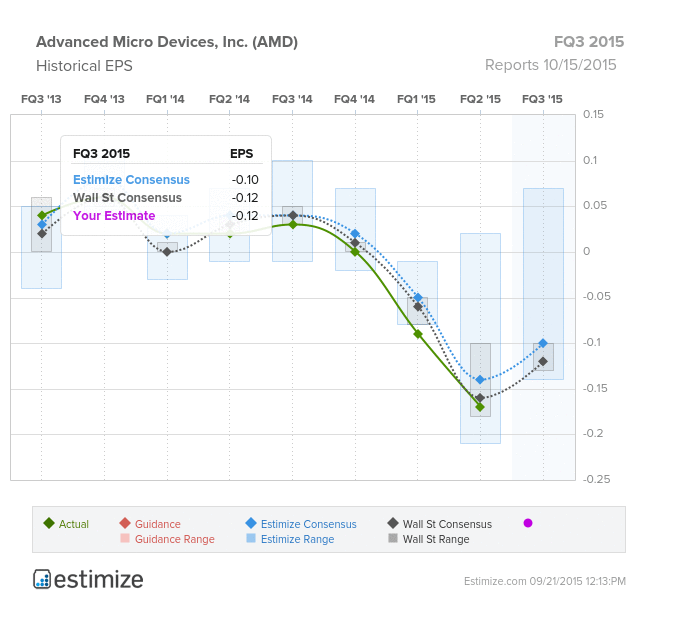Click the FQ3 '14 Actual green data point
Viewport: 675px width, 620px height.
(293, 225)
